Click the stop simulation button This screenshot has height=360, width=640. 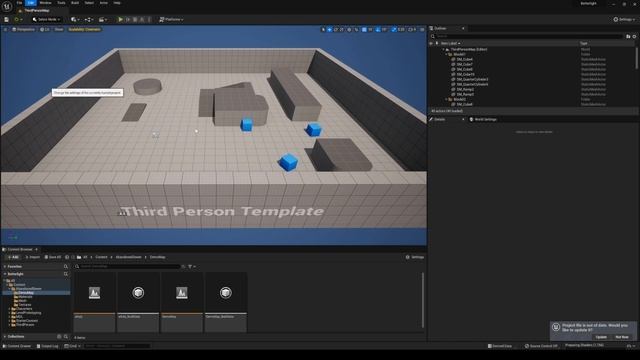point(135,19)
